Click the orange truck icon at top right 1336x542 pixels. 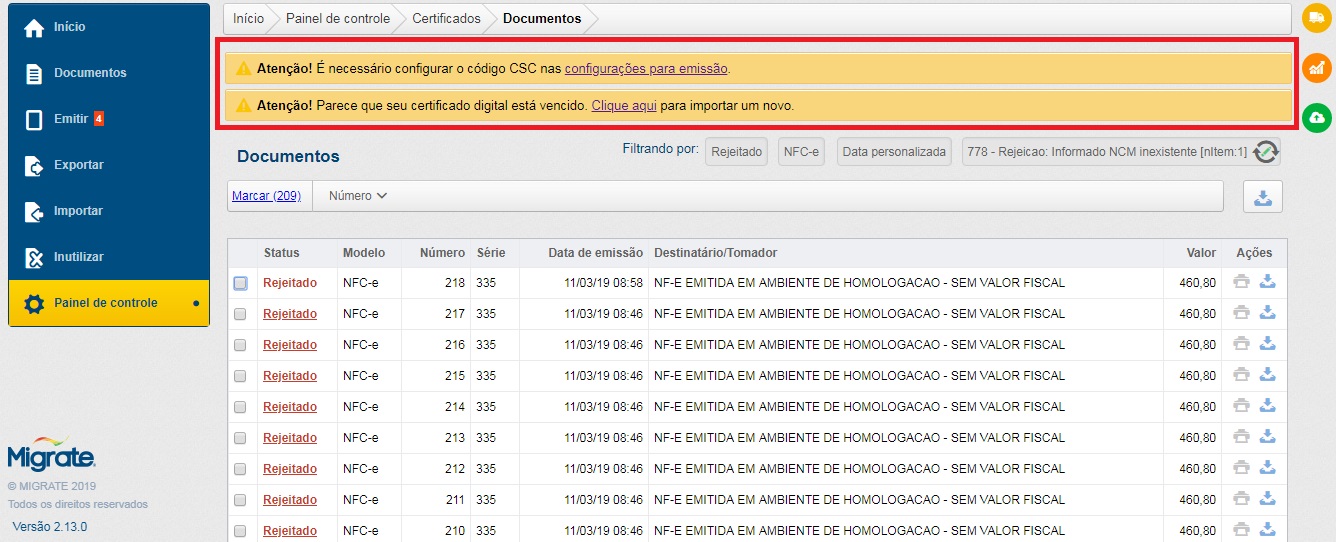pyautogui.click(x=1317, y=18)
